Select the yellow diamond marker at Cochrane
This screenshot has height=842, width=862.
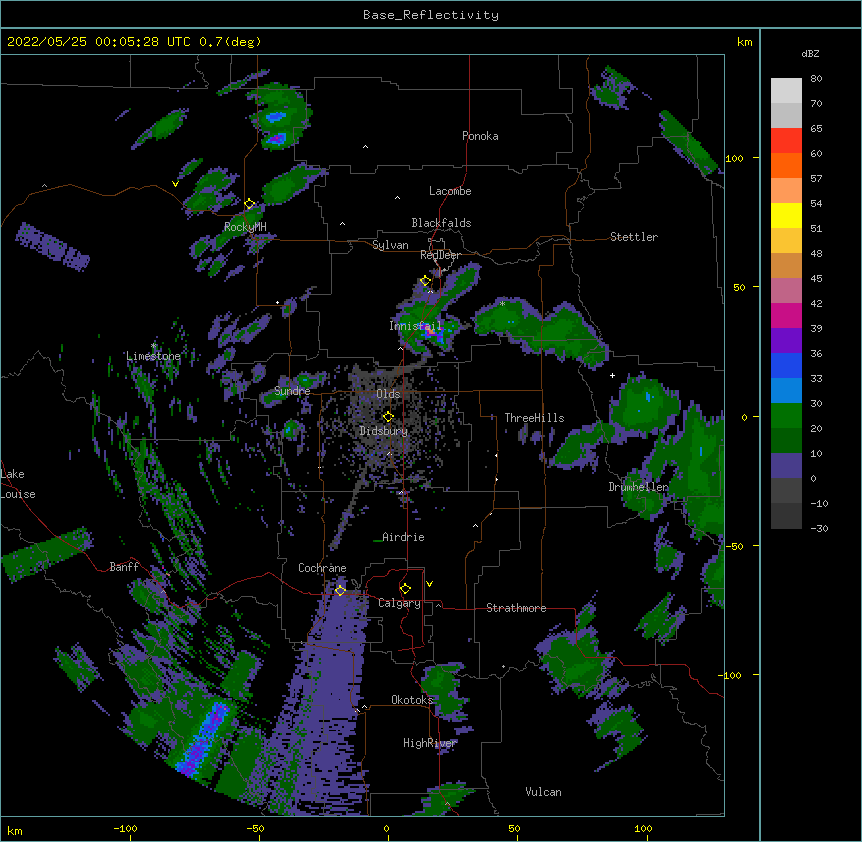340,590
